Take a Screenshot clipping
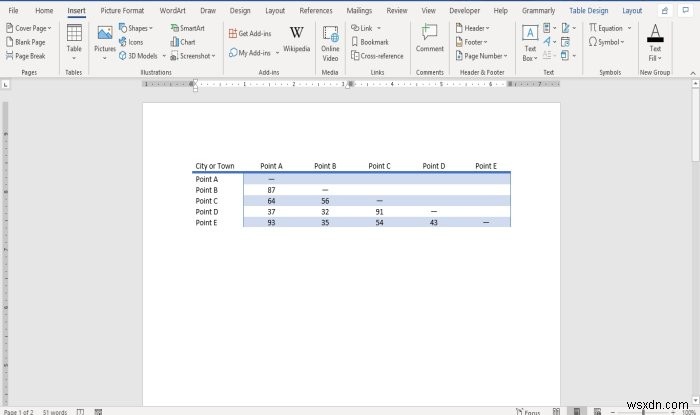Viewport: 700px width, 415px height. [192, 56]
